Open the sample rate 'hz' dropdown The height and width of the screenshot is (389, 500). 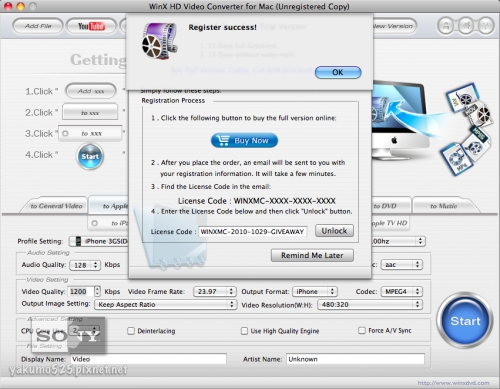398,241
